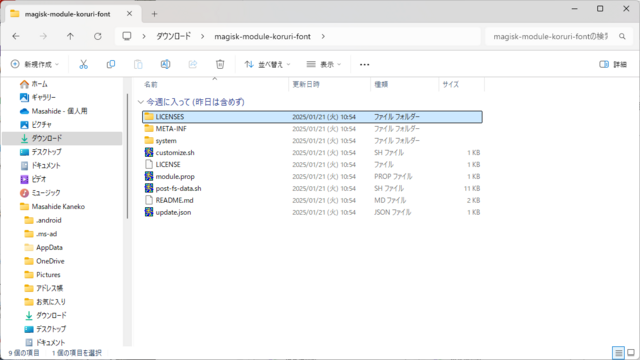Open the 新規作成 new item menu
This screenshot has width=640, height=360.
pyautogui.click(x=35, y=64)
